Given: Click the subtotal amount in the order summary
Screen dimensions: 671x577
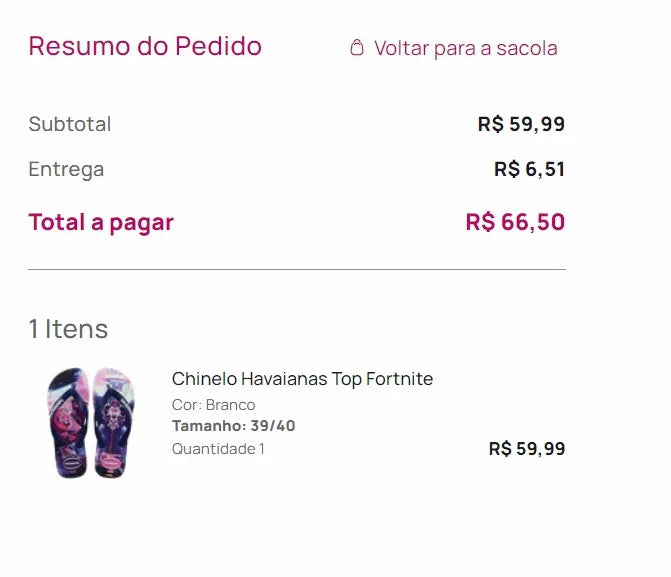Looking at the screenshot, I should coord(521,124).
